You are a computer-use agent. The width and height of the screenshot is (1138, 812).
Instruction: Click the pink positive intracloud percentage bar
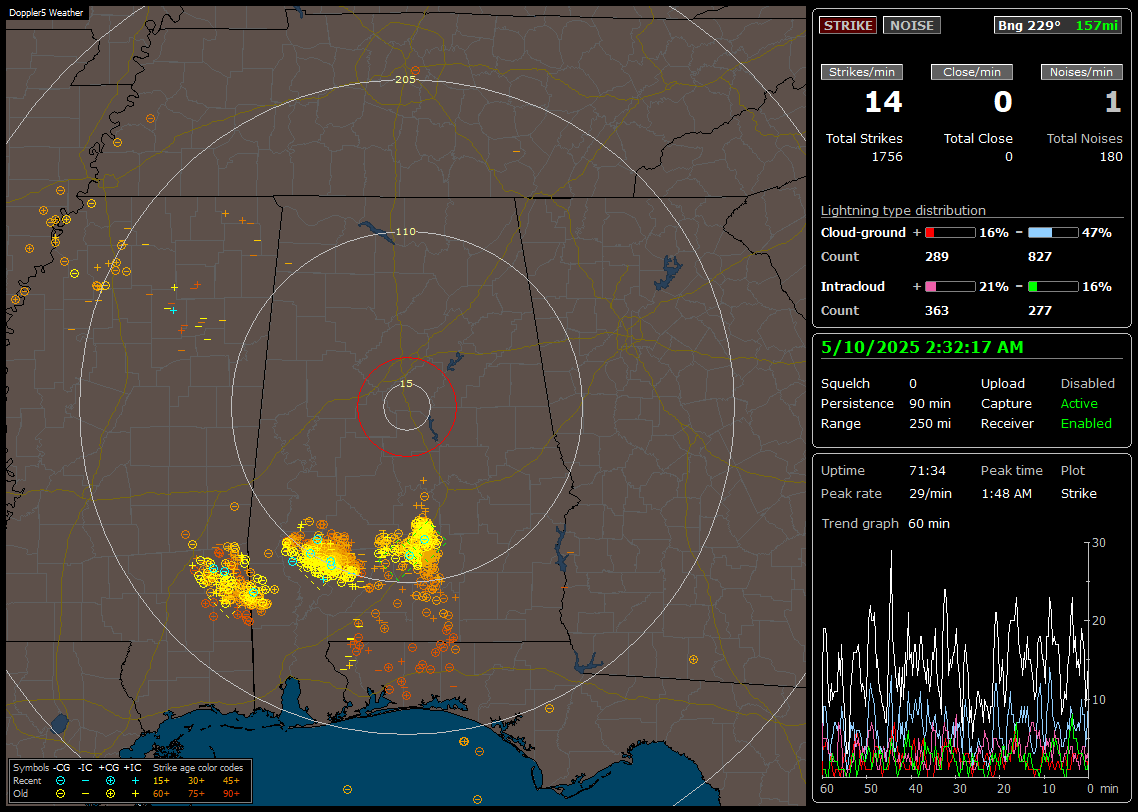click(x=950, y=287)
